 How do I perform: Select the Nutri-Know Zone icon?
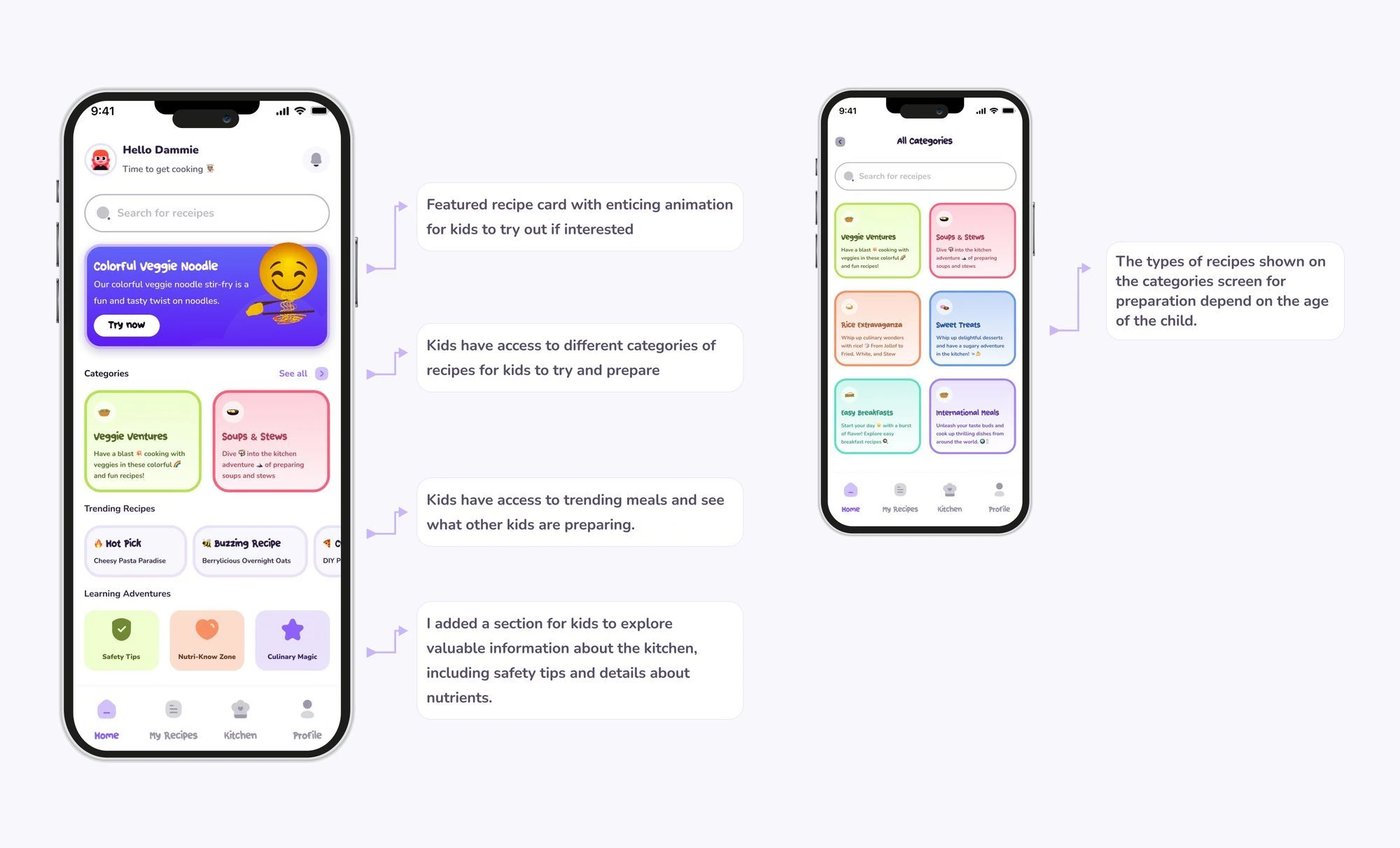[207, 630]
